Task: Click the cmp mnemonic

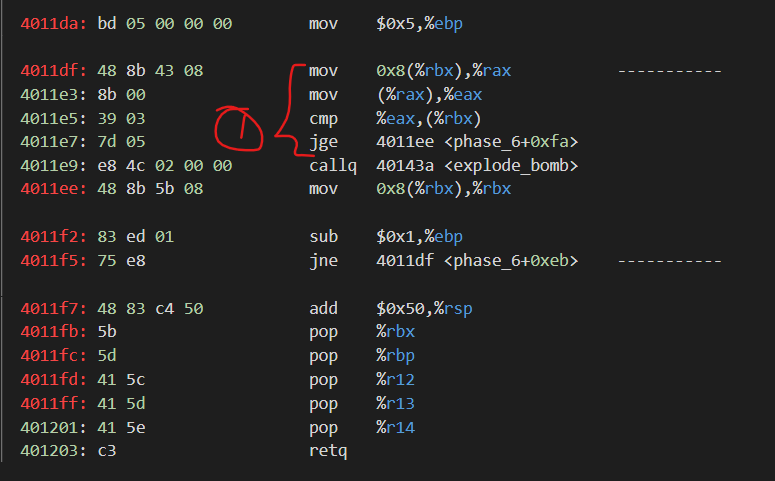Action: tap(323, 118)
